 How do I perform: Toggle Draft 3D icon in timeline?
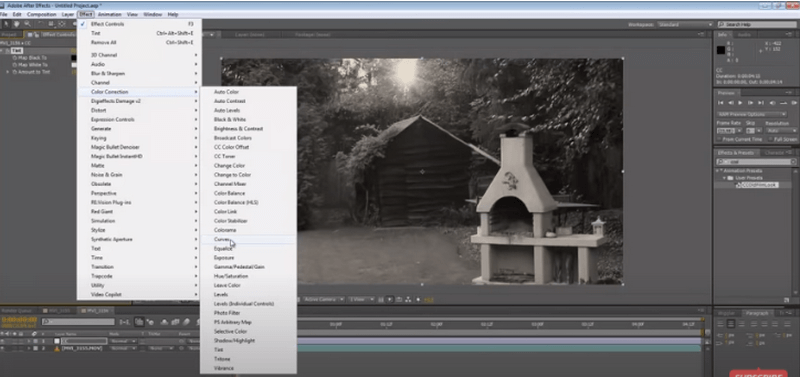(151, 322)
